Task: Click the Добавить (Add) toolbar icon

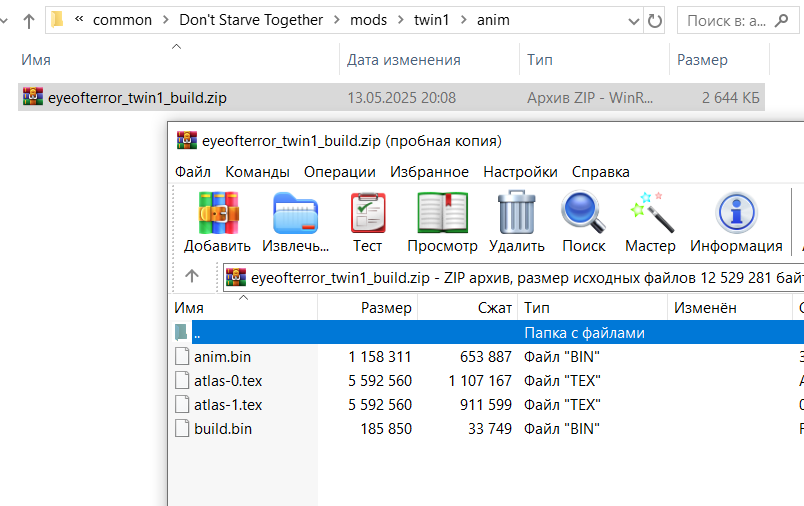Action: (217, 213)
